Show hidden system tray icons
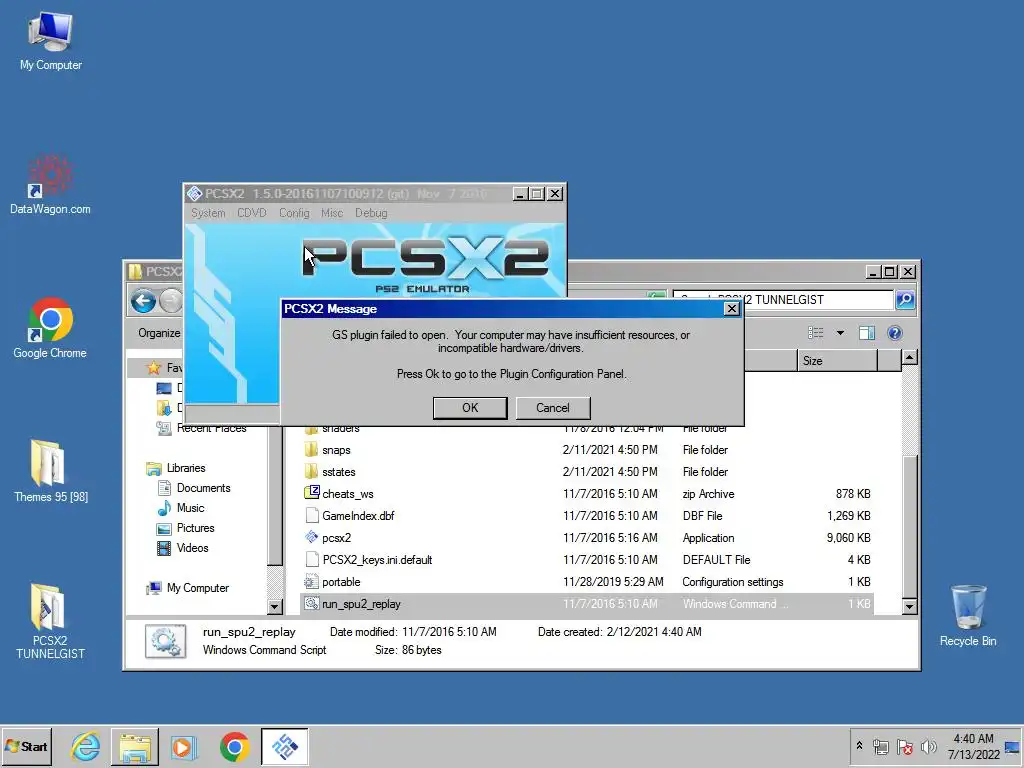 [859, 746]
